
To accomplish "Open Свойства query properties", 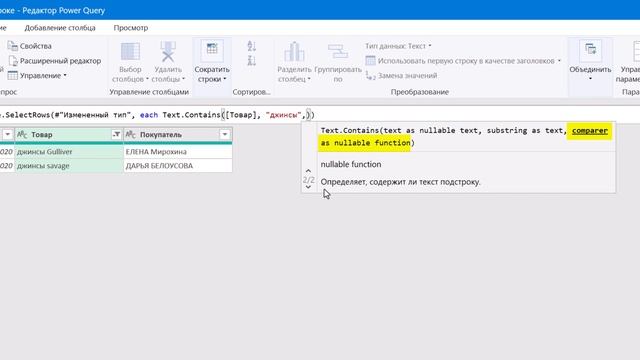I will point(29,46).
